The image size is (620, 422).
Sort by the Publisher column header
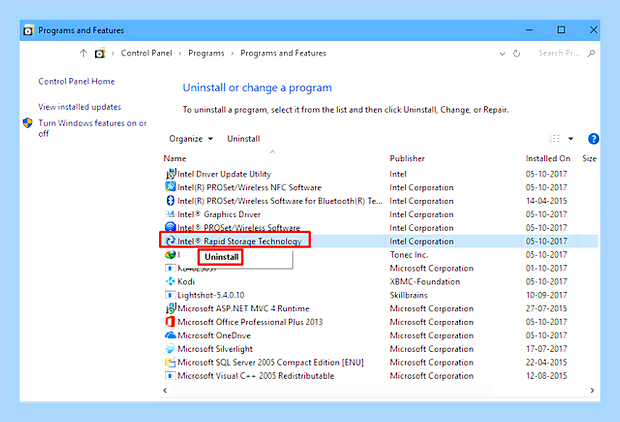(407, 158)
